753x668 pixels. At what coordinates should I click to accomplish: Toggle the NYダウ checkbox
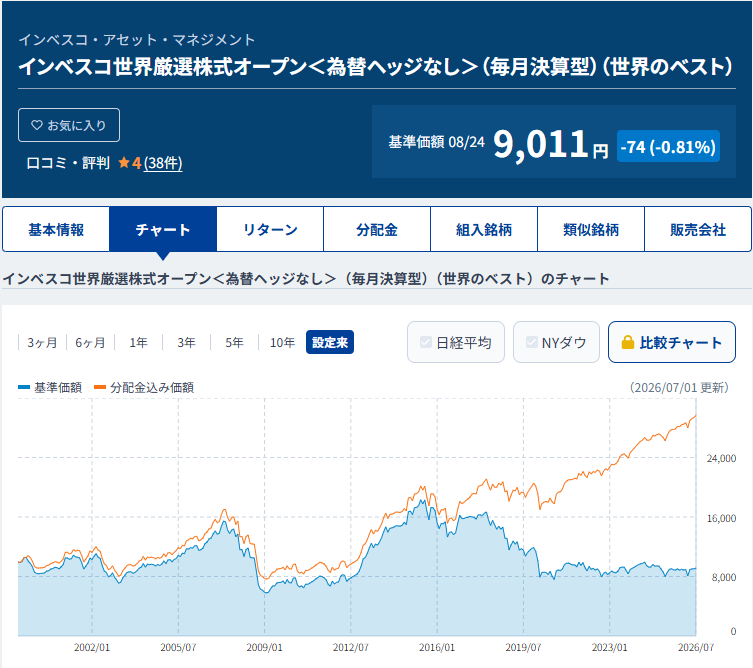pos(531,342)
